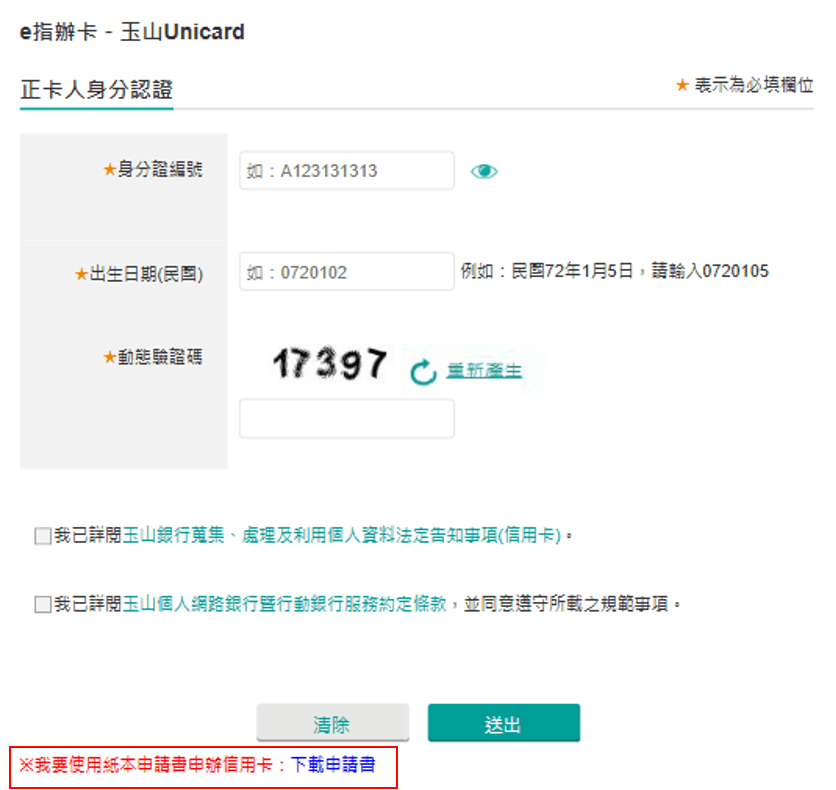Image resolution: width=836 pixels, height=790 pixels.
Task: Click the 出生日期(民國) field label
Action: pos(146,274)
